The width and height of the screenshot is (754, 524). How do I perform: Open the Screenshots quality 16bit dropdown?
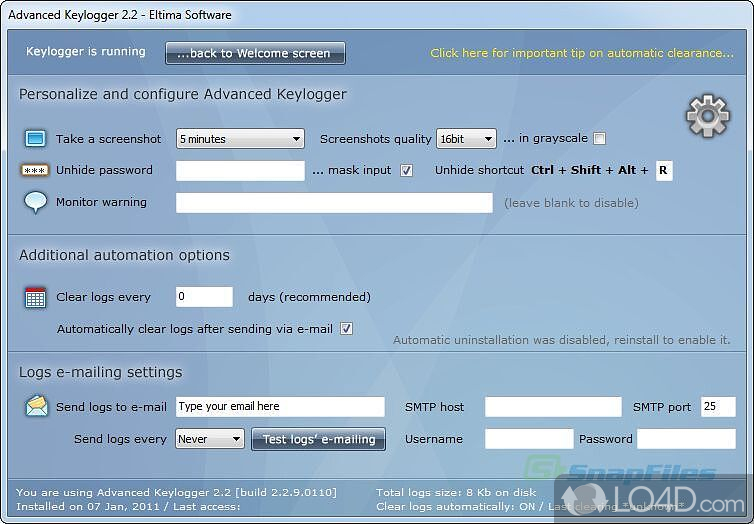pos(466,139)
